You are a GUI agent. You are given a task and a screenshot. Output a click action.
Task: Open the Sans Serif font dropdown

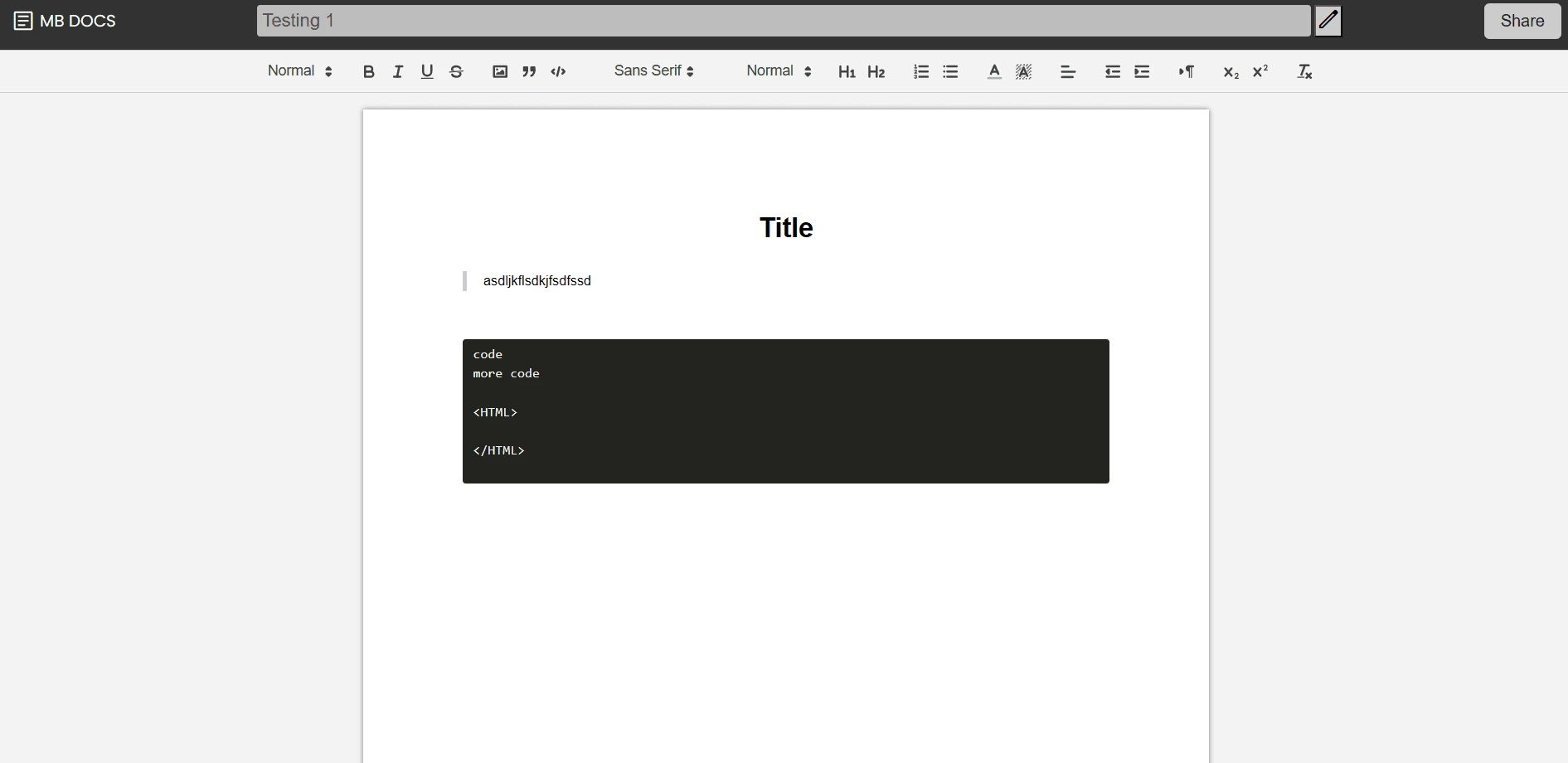[654, 71]
